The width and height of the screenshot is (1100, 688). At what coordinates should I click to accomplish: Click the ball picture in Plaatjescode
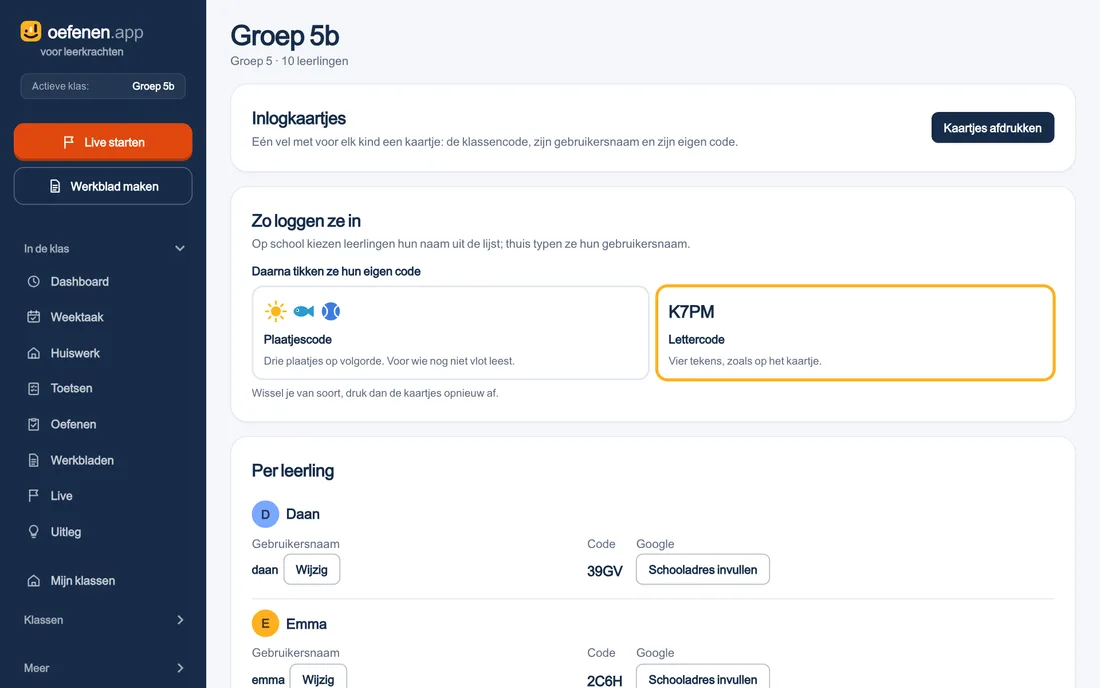330,311
